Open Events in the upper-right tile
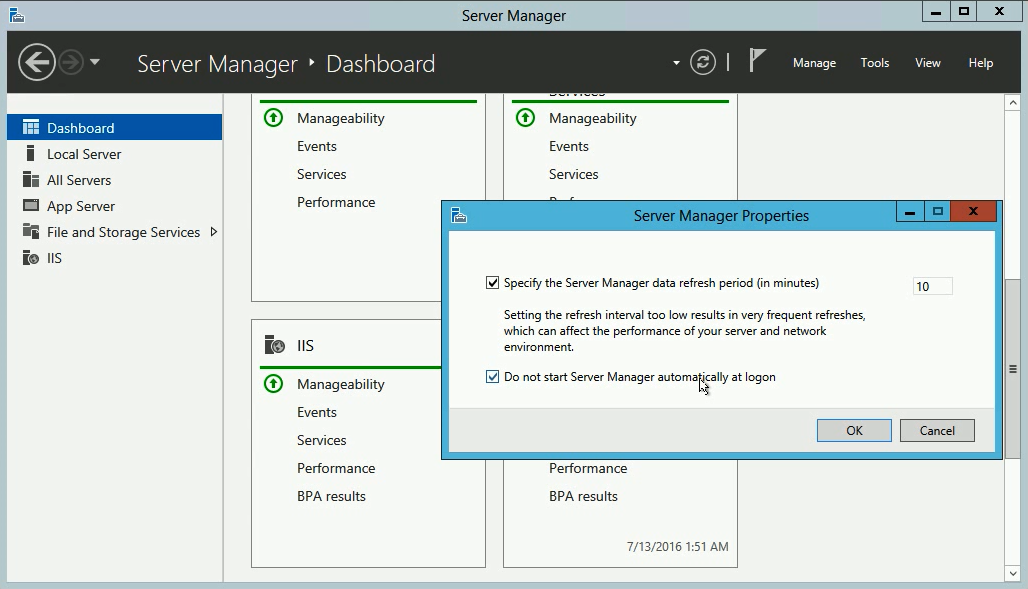 click(x=568, y=146)
